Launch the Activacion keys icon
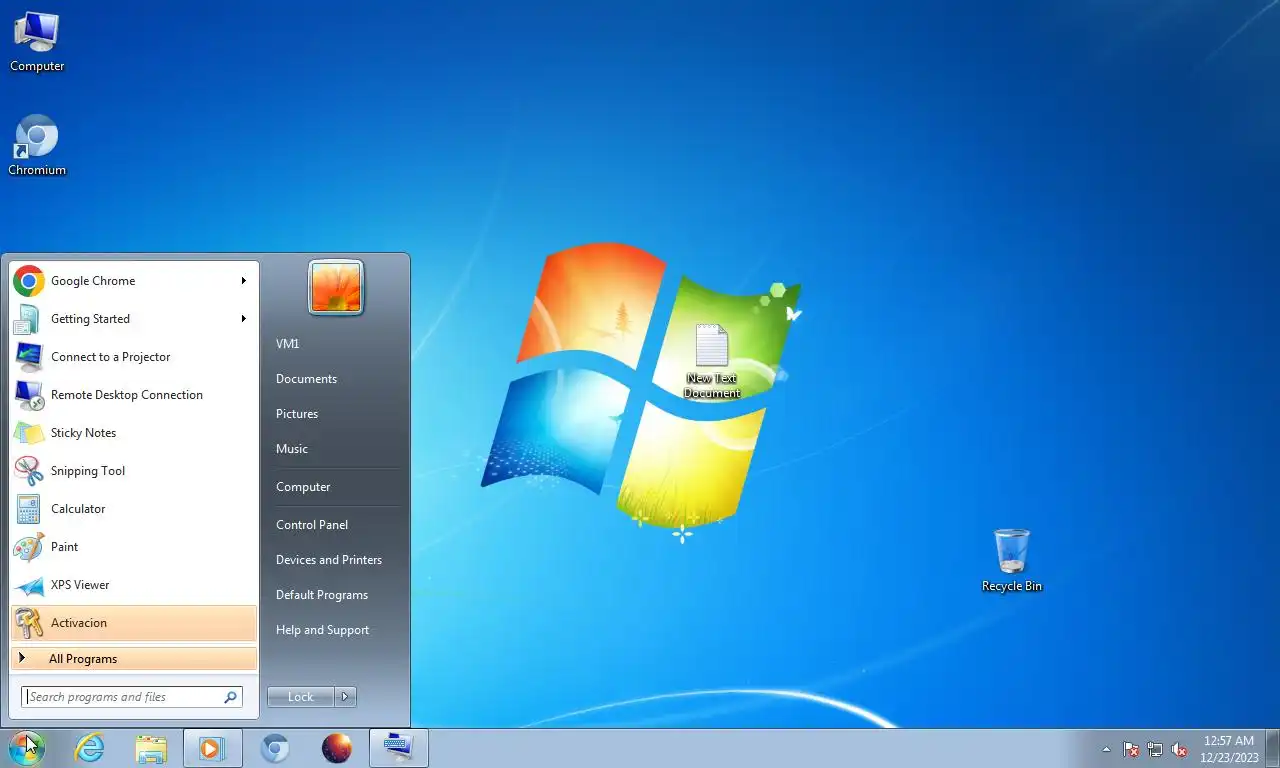The height and width of the screenshot is (768, 1280). click(x=29, y=623)
